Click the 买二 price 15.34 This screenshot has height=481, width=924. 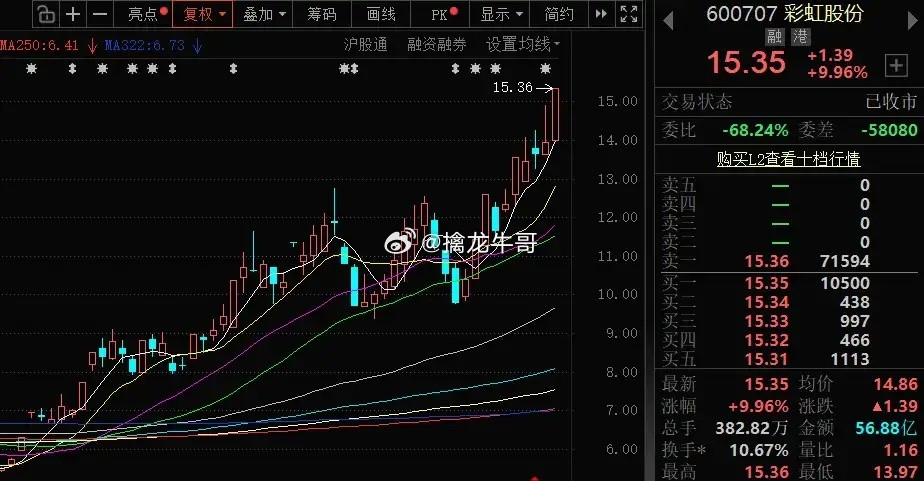click(x=766, y=302)
